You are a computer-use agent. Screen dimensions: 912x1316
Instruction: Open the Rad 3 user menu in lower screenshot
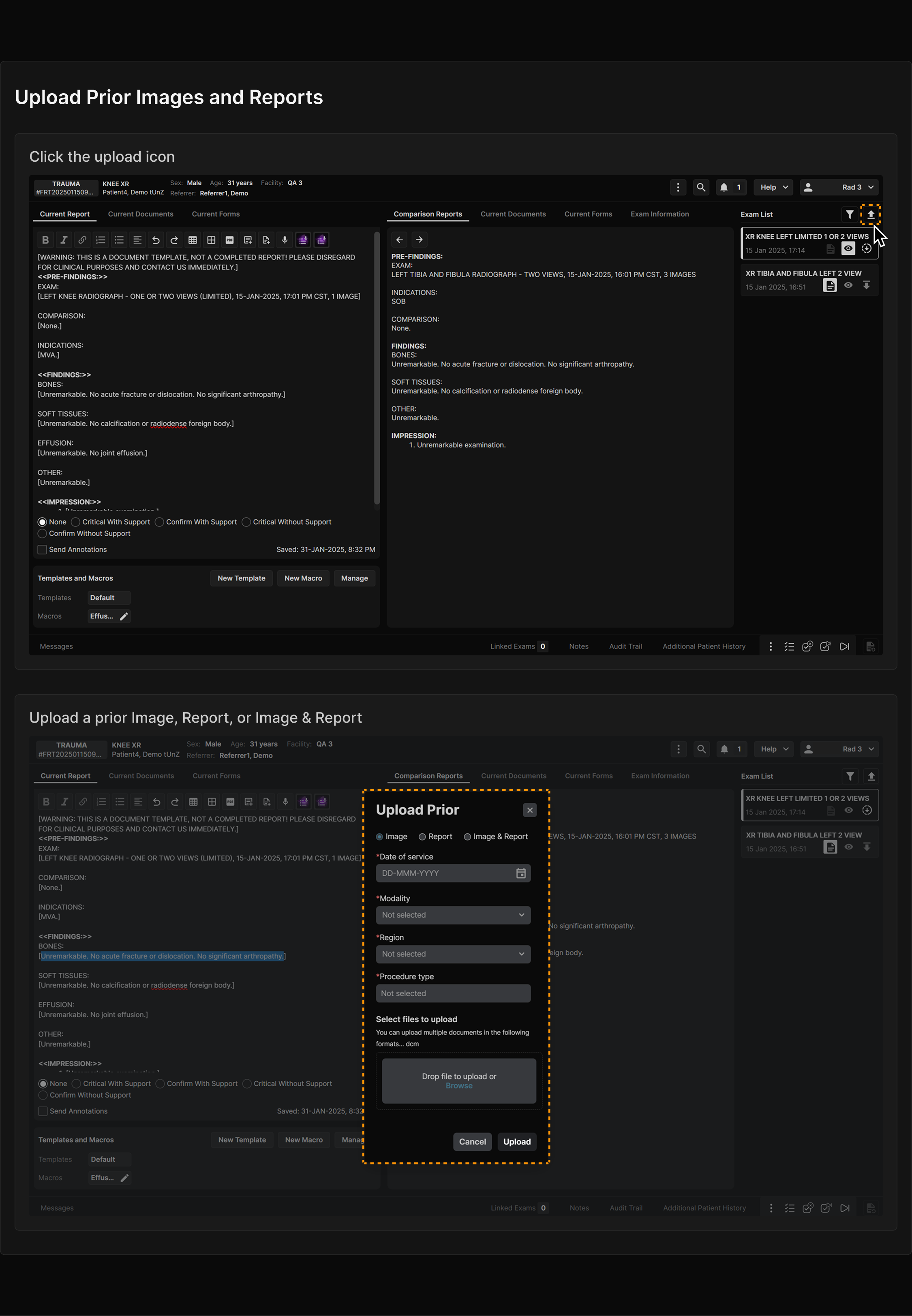tap(839, 749)
